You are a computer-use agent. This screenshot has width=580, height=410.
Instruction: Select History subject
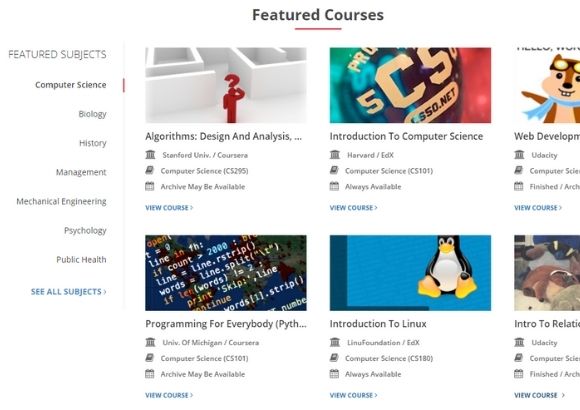tap(92, 143)
